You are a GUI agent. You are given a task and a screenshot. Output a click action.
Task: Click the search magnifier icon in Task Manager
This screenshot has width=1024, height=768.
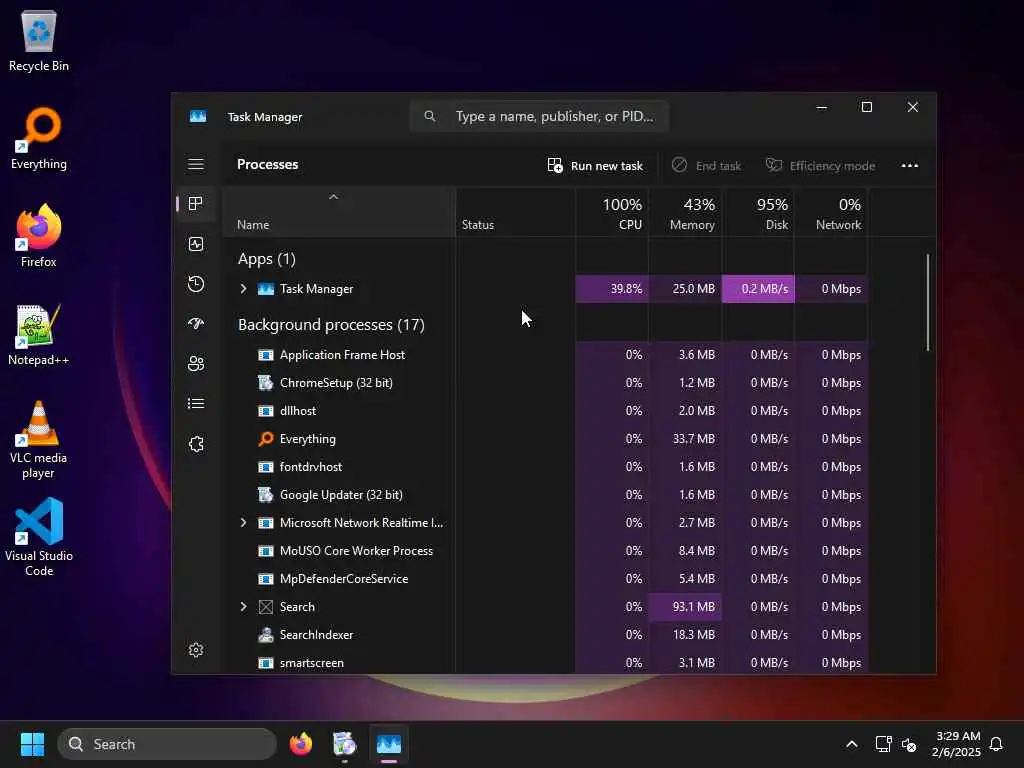(x=430, y=116)
